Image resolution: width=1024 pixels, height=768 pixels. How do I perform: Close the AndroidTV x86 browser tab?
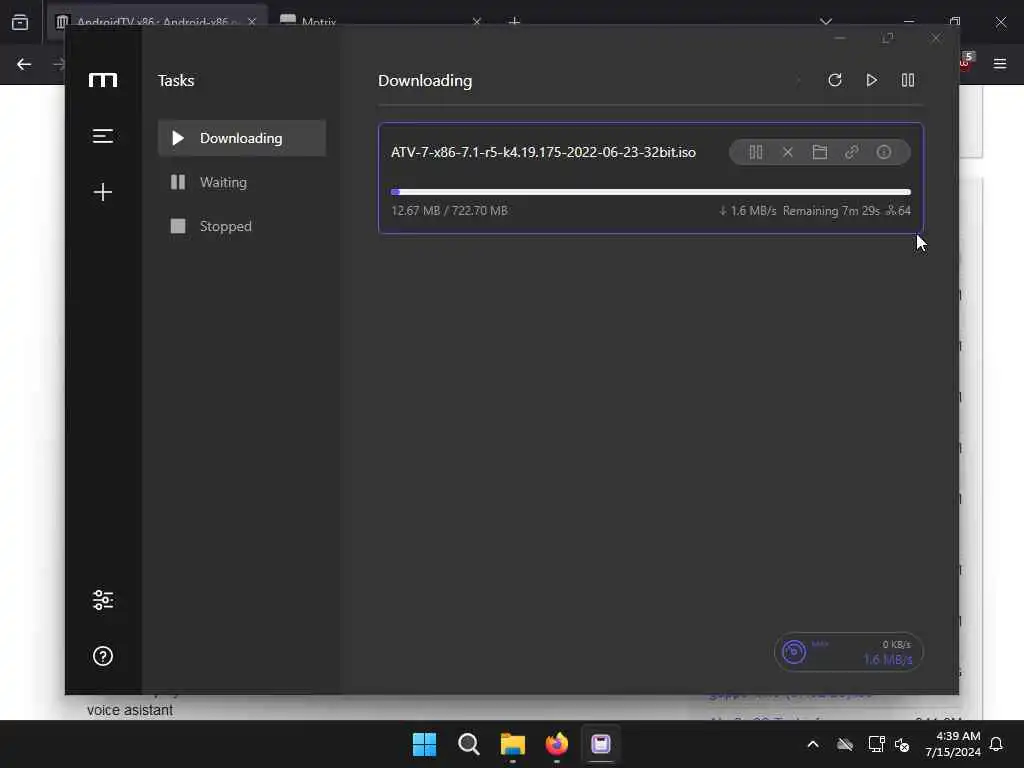point(252,22)
